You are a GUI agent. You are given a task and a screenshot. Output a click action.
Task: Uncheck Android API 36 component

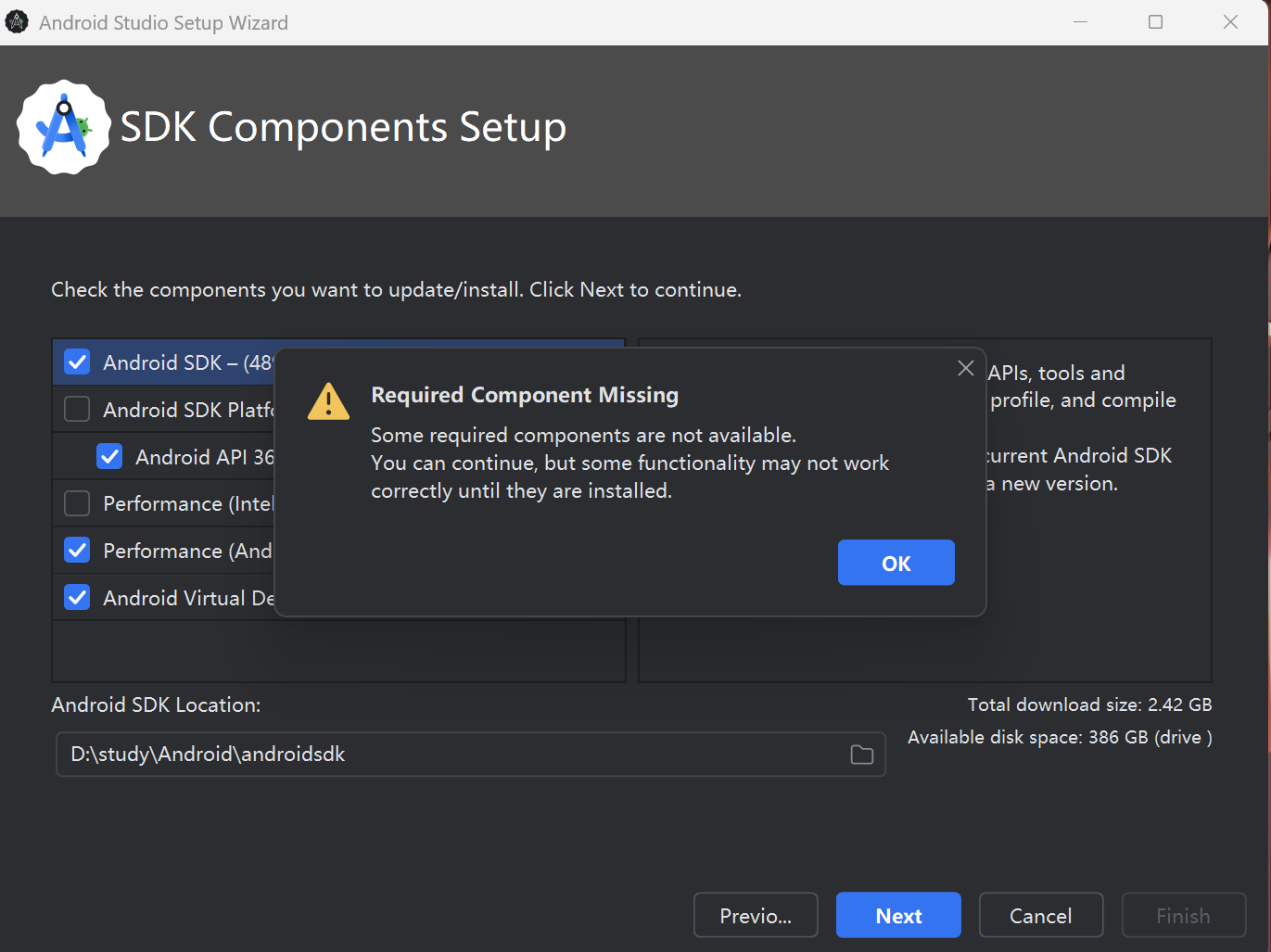[109, 455]
